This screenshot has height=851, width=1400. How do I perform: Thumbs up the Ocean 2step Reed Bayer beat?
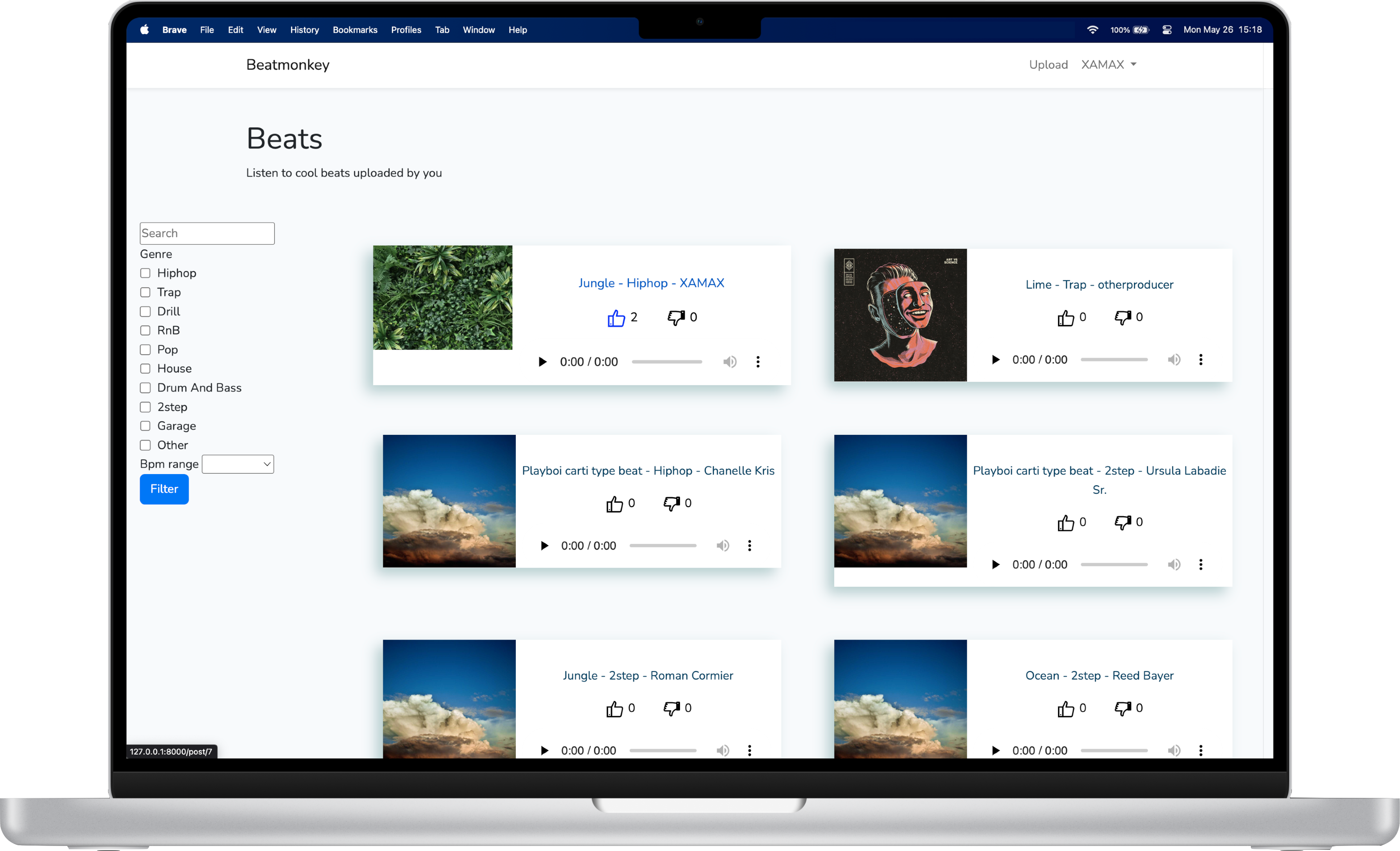point(1065,708)
